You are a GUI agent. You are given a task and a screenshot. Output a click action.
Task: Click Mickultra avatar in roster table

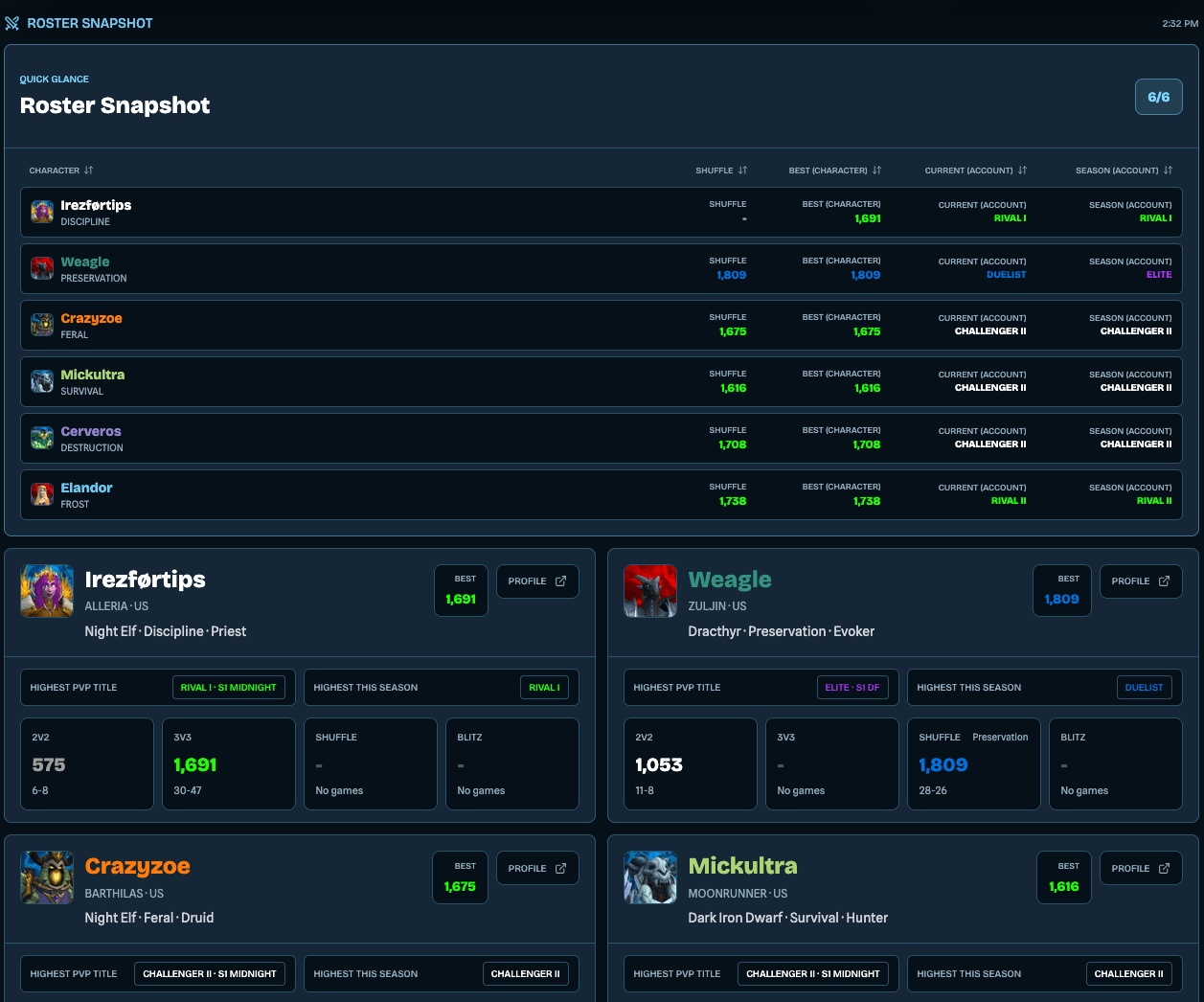tap(42, 381)
